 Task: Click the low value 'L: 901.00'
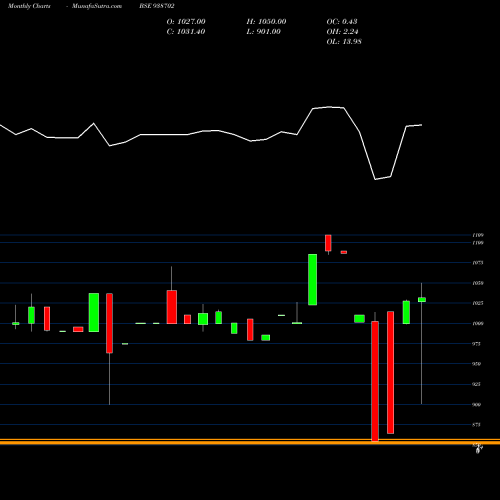[x=264, y=32]
